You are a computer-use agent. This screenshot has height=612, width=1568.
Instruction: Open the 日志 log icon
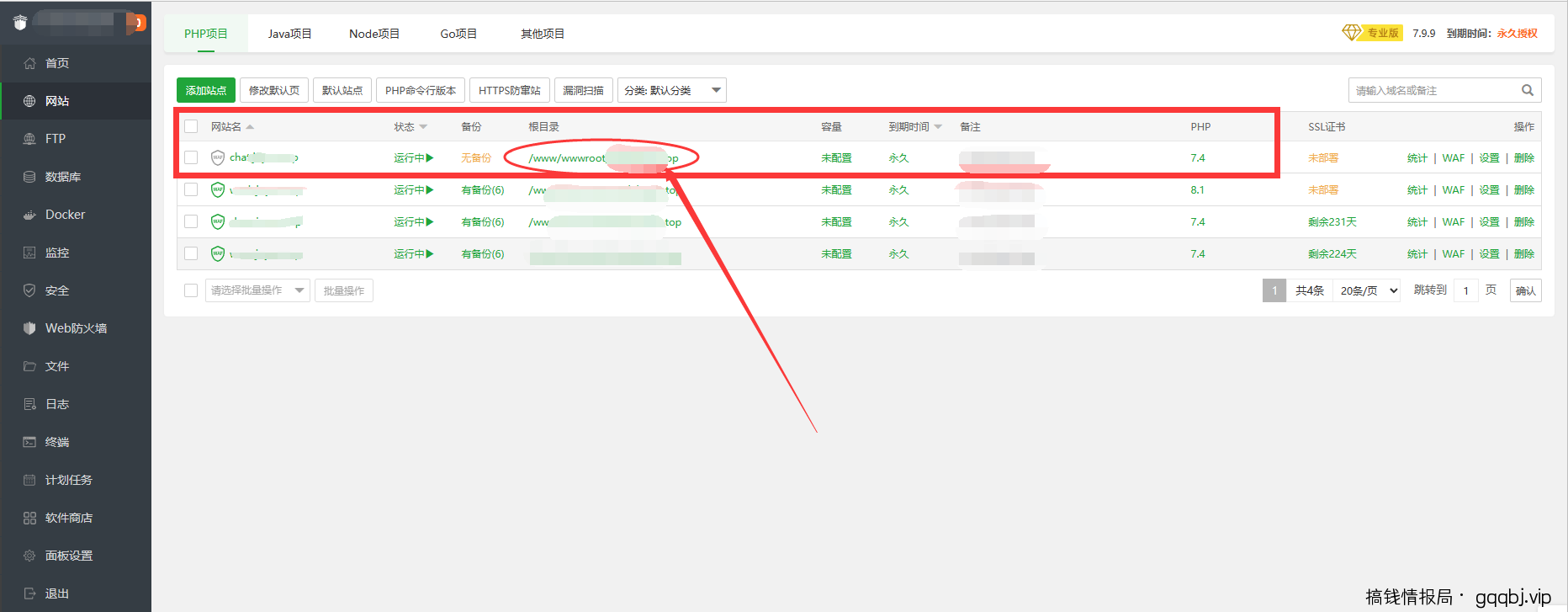(x=29, y=404)
